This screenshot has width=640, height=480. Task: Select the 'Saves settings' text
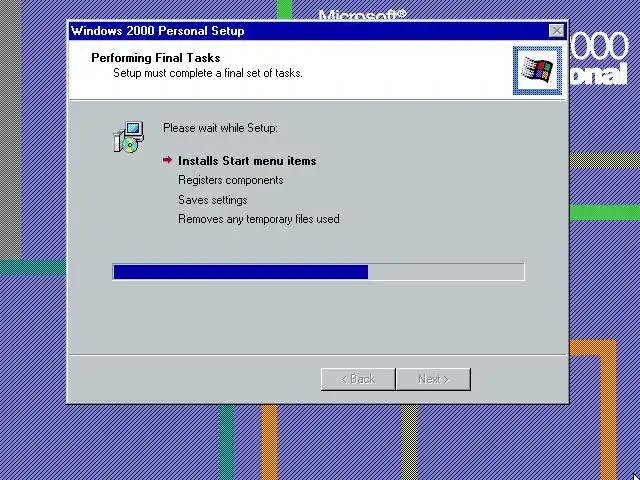click(213, 200)
